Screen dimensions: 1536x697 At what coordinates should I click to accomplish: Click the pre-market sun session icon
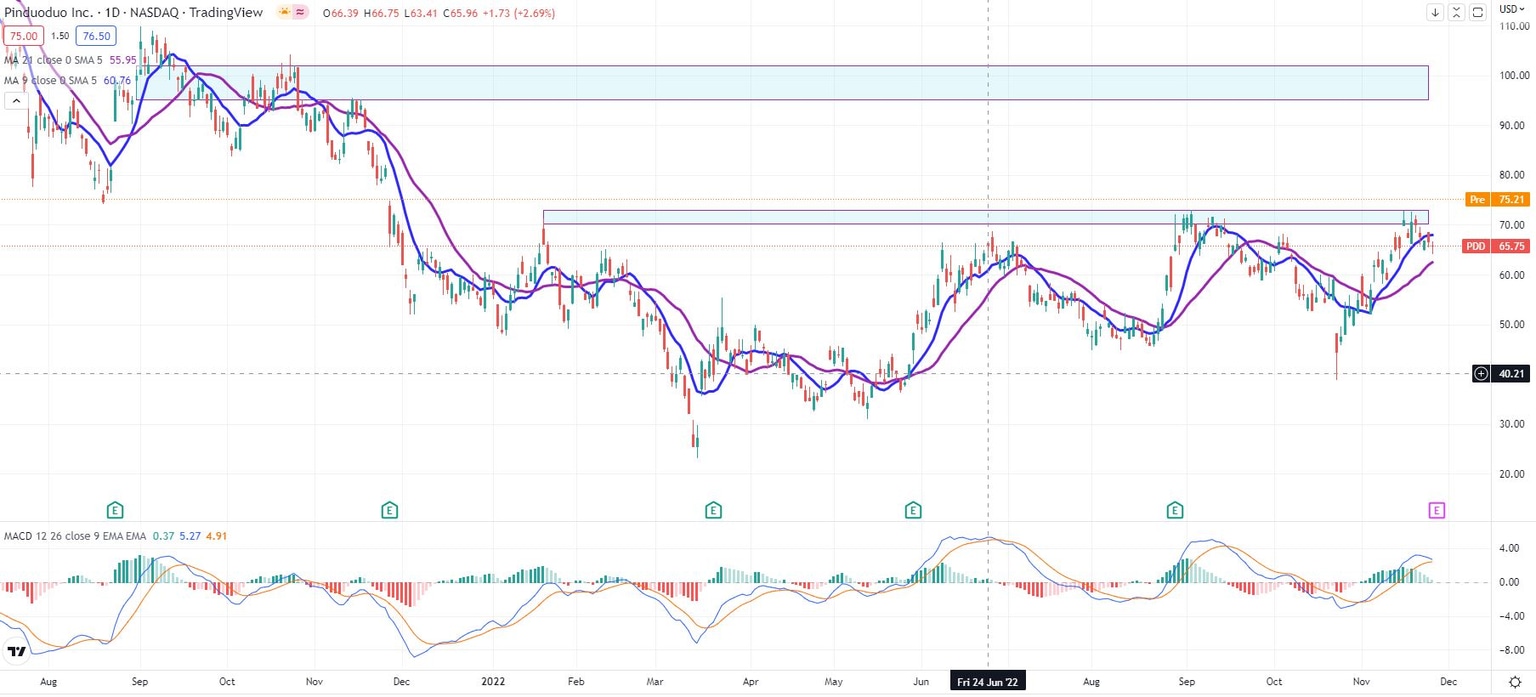pos(285,13)
